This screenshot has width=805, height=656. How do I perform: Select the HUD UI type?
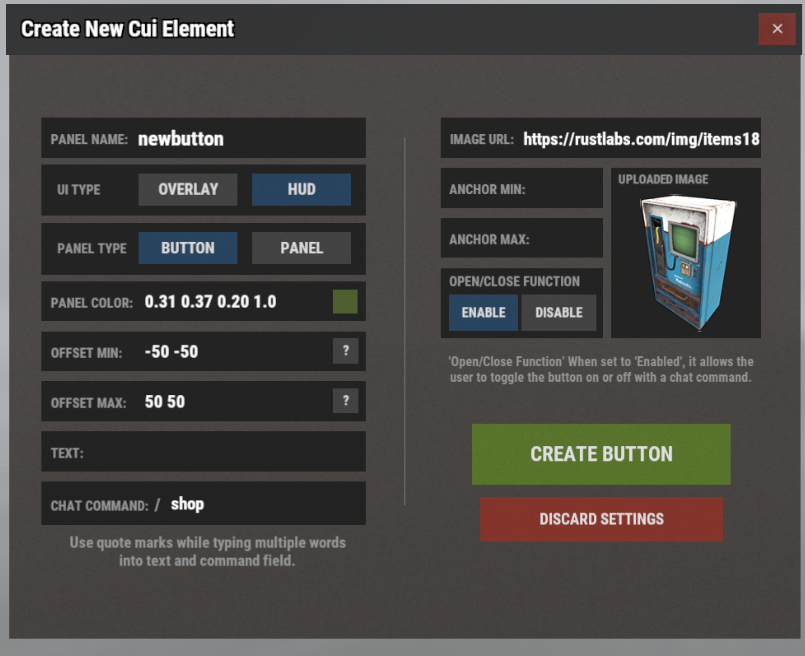pos(301,189)
